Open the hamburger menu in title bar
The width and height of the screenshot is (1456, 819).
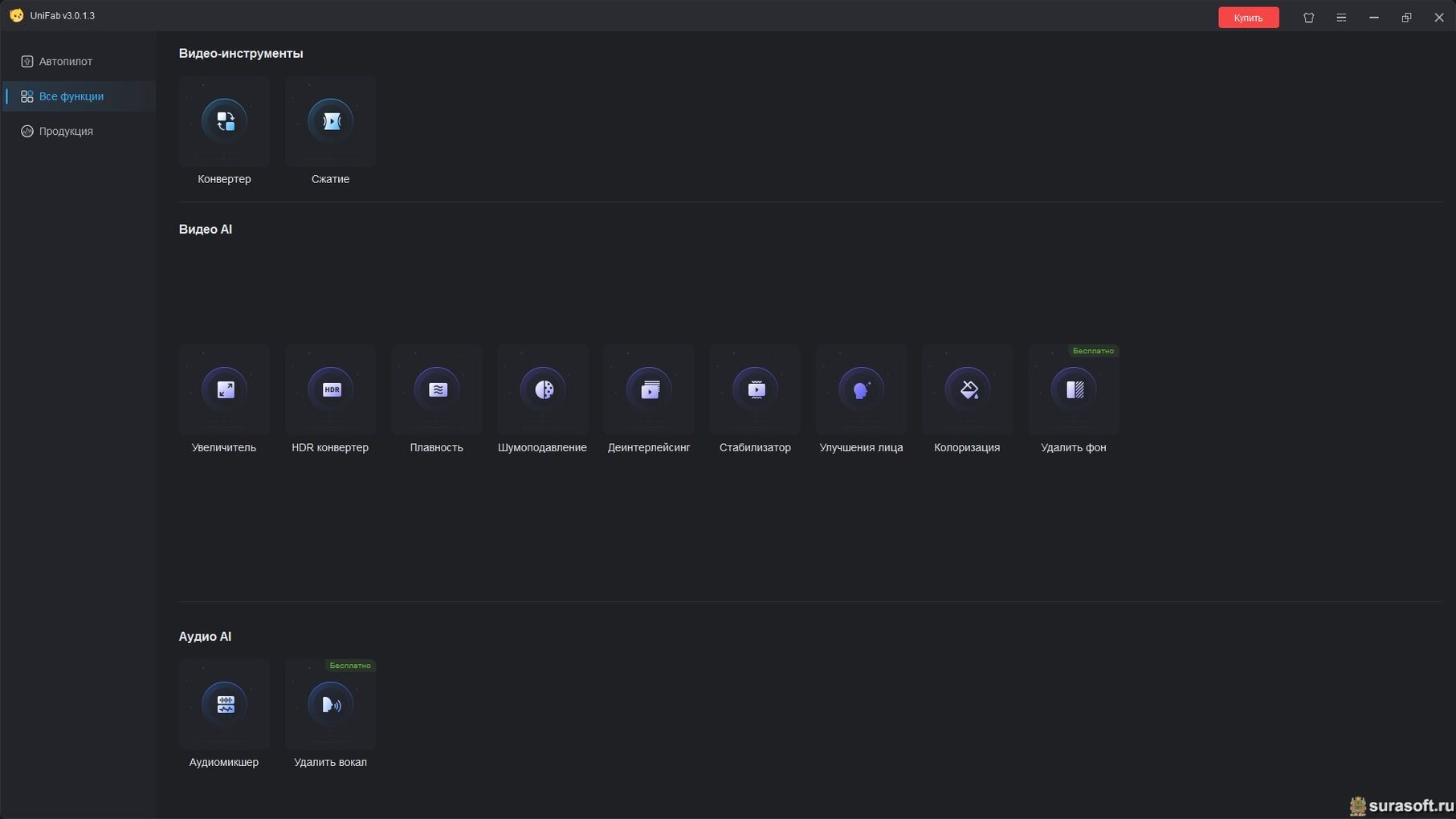pyautogui.click(x=1341, y=18)
